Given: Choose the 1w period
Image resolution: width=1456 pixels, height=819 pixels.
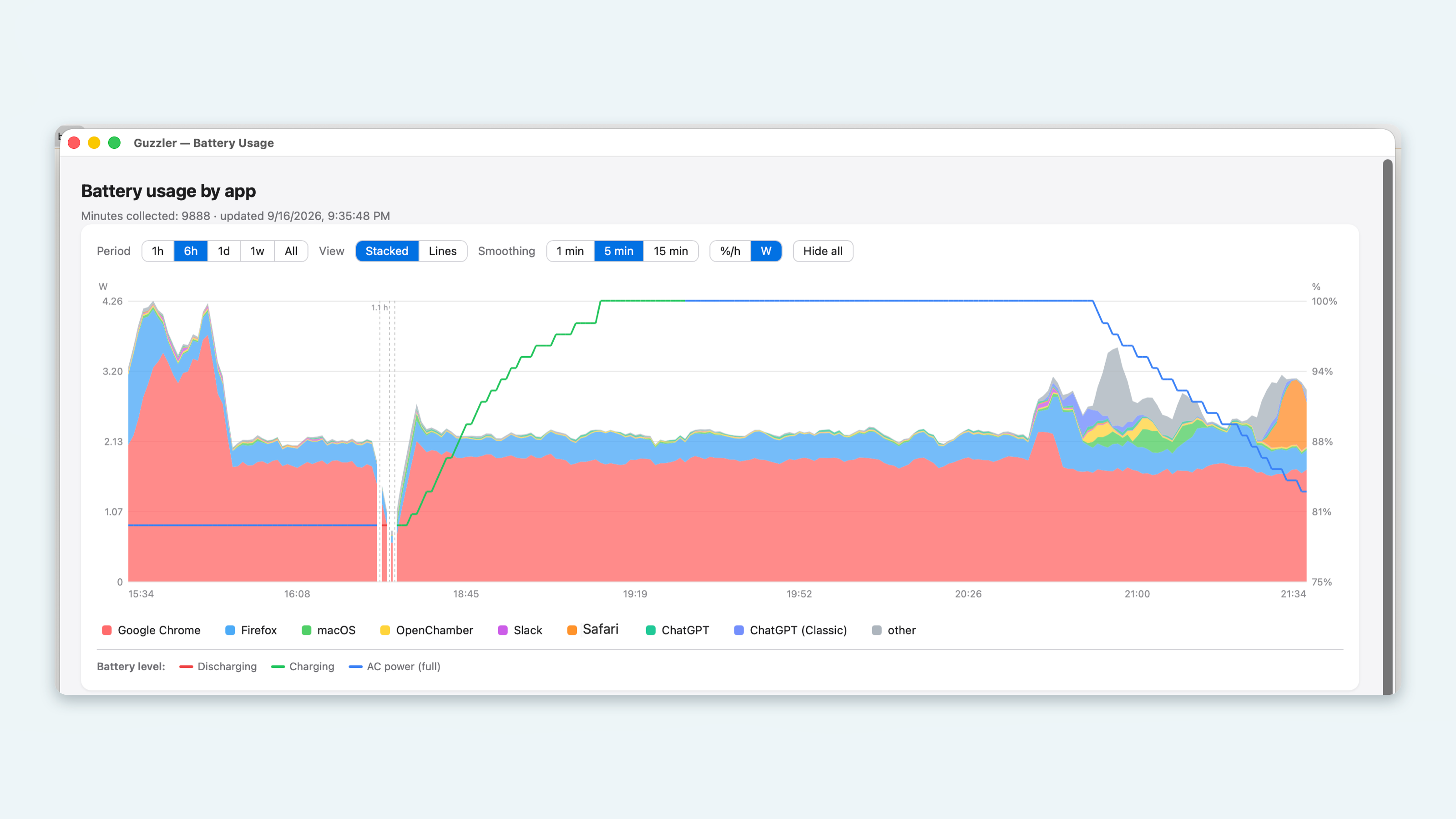Looking at the screenshot, I should pos(257,251).
